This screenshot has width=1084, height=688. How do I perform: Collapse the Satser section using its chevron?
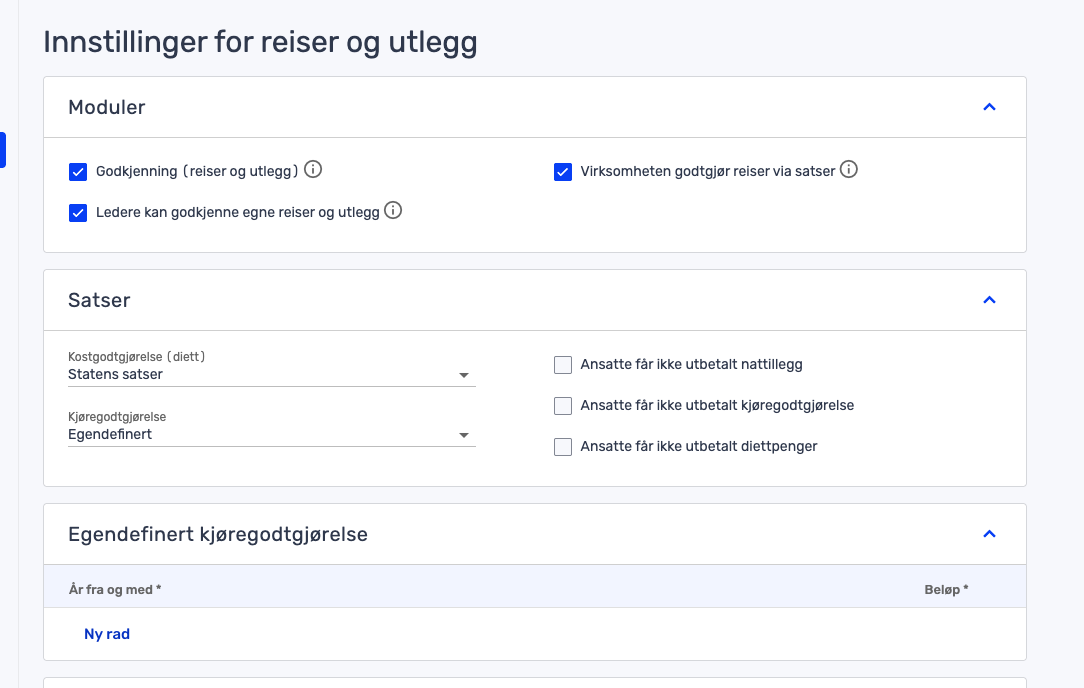989,300
